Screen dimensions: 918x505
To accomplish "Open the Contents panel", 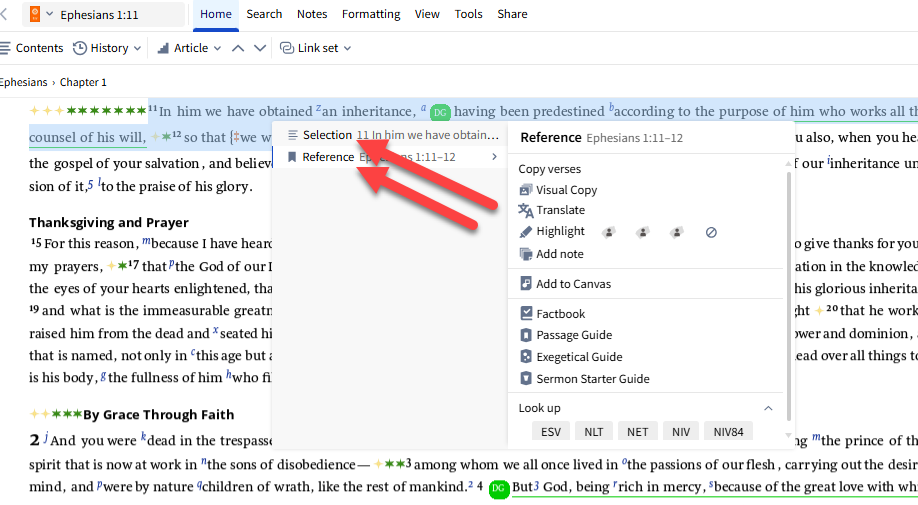I will 32,48.
